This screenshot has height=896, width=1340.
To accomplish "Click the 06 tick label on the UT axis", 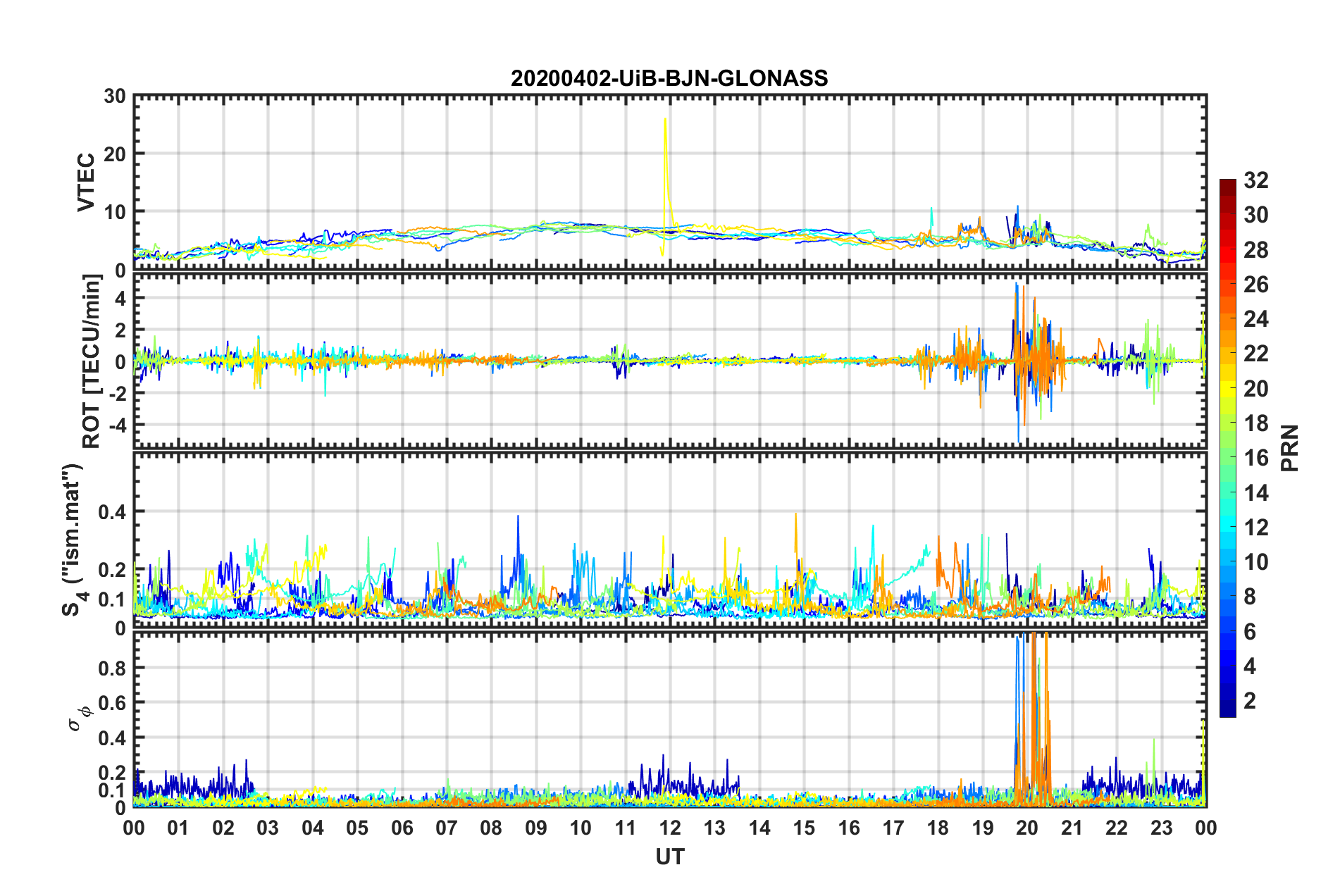I will click(402, 828).
